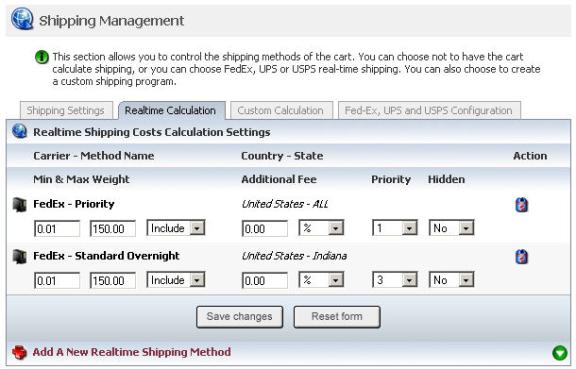Click the Additional Fee header

(x=279, y=180)
